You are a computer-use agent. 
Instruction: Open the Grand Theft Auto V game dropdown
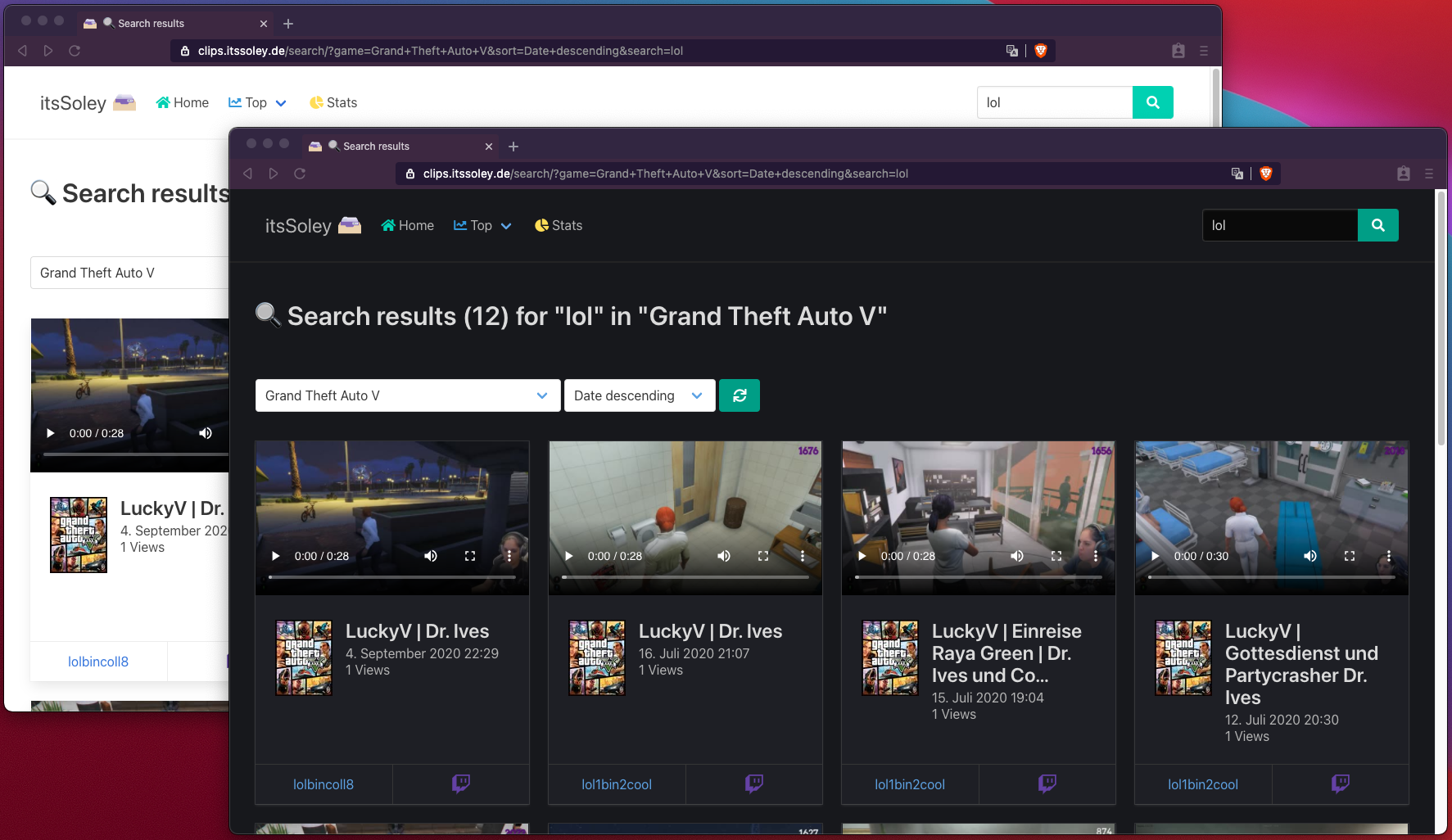click(408, 395)
